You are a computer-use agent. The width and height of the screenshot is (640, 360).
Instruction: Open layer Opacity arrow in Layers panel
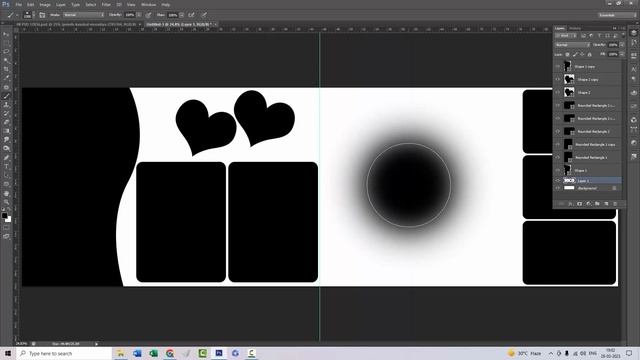[622, 45]
